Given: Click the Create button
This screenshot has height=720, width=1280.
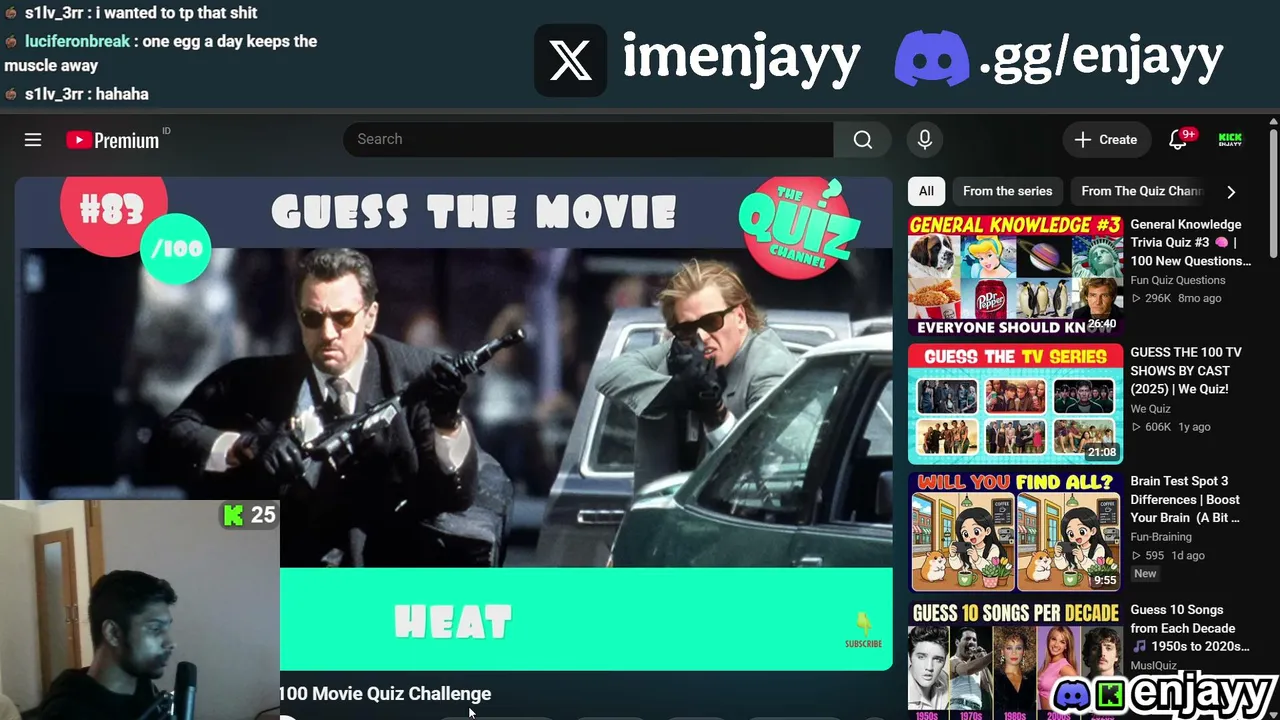Looking at the screenshot, I should (1106, 140).
